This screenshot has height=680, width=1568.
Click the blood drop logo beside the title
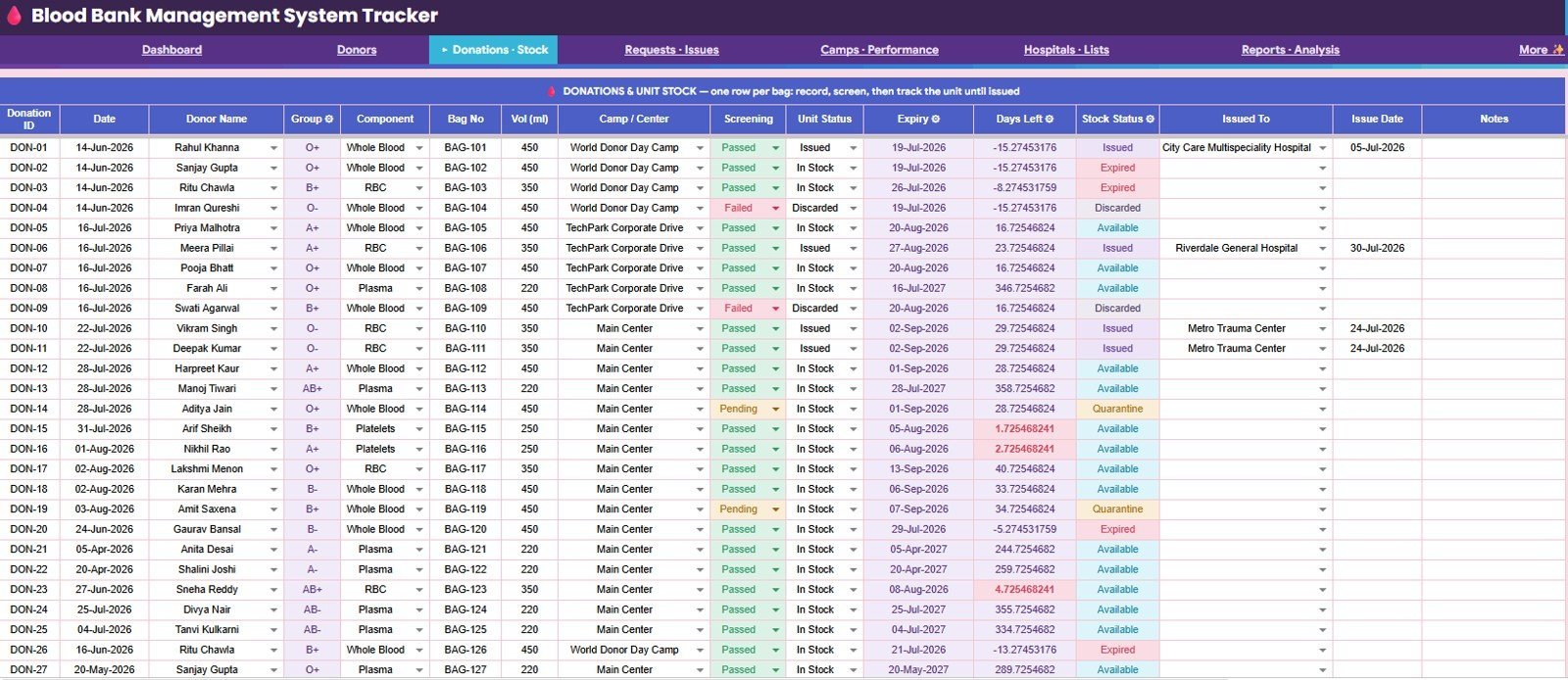[x=14, y=16]
